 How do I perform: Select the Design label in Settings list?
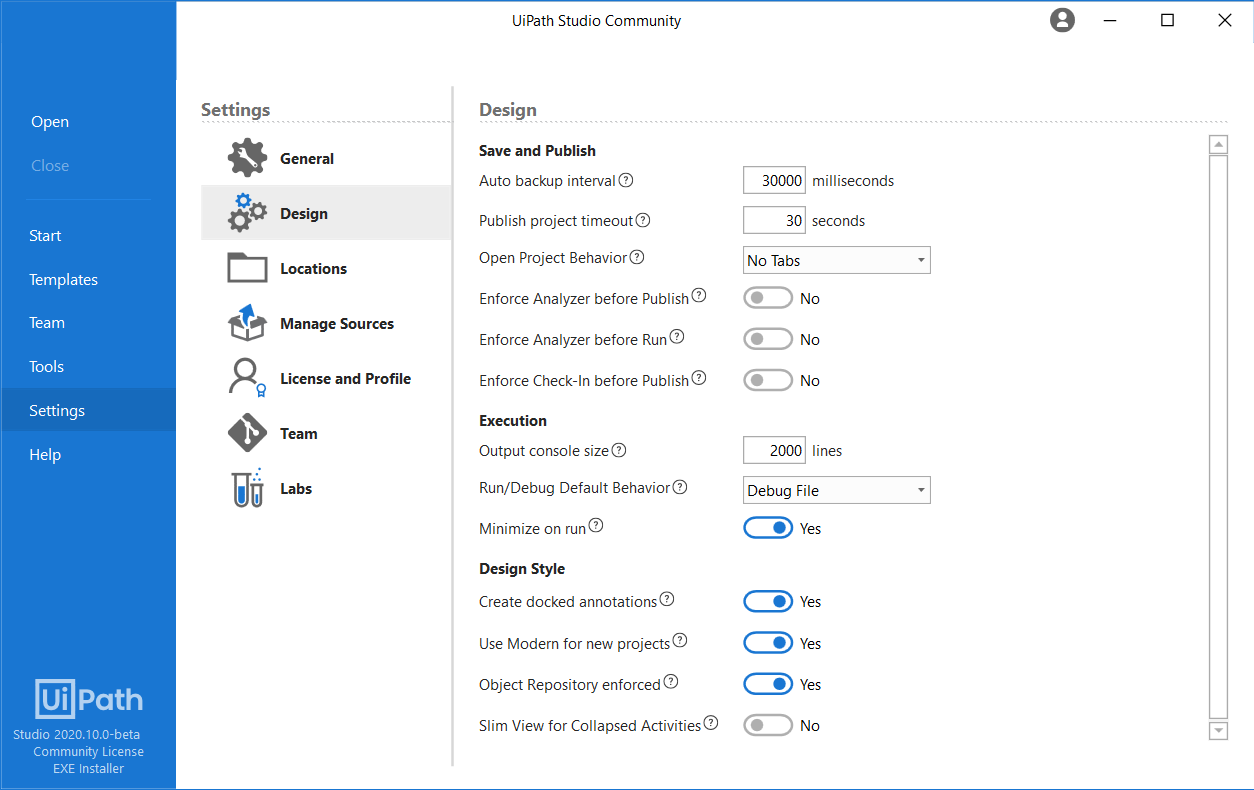[x=304, y=213]
